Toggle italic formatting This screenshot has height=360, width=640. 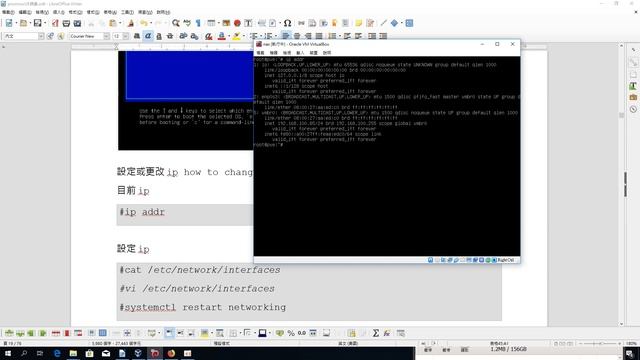click(x=148, y=36)
